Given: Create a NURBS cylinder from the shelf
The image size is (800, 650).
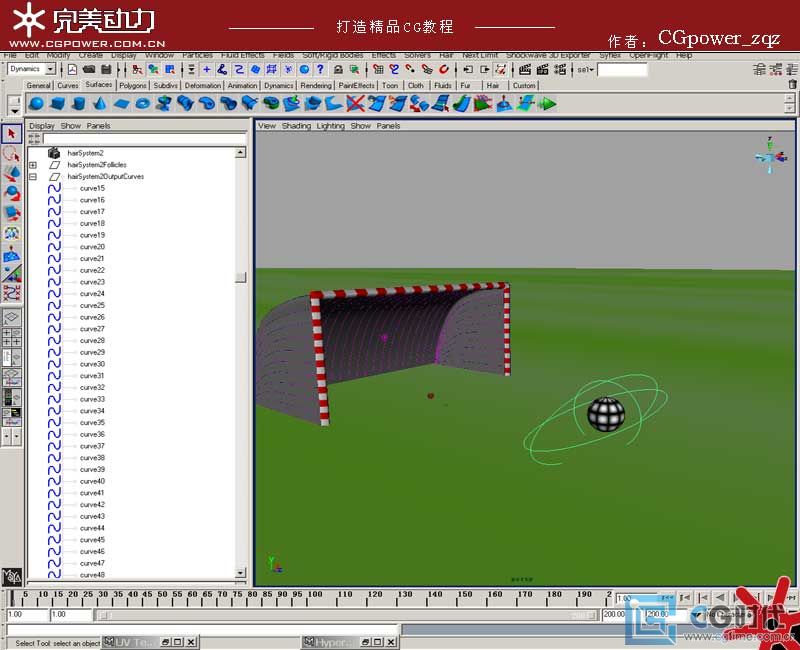Looking at the screenshot, I should tap(79, 104).
